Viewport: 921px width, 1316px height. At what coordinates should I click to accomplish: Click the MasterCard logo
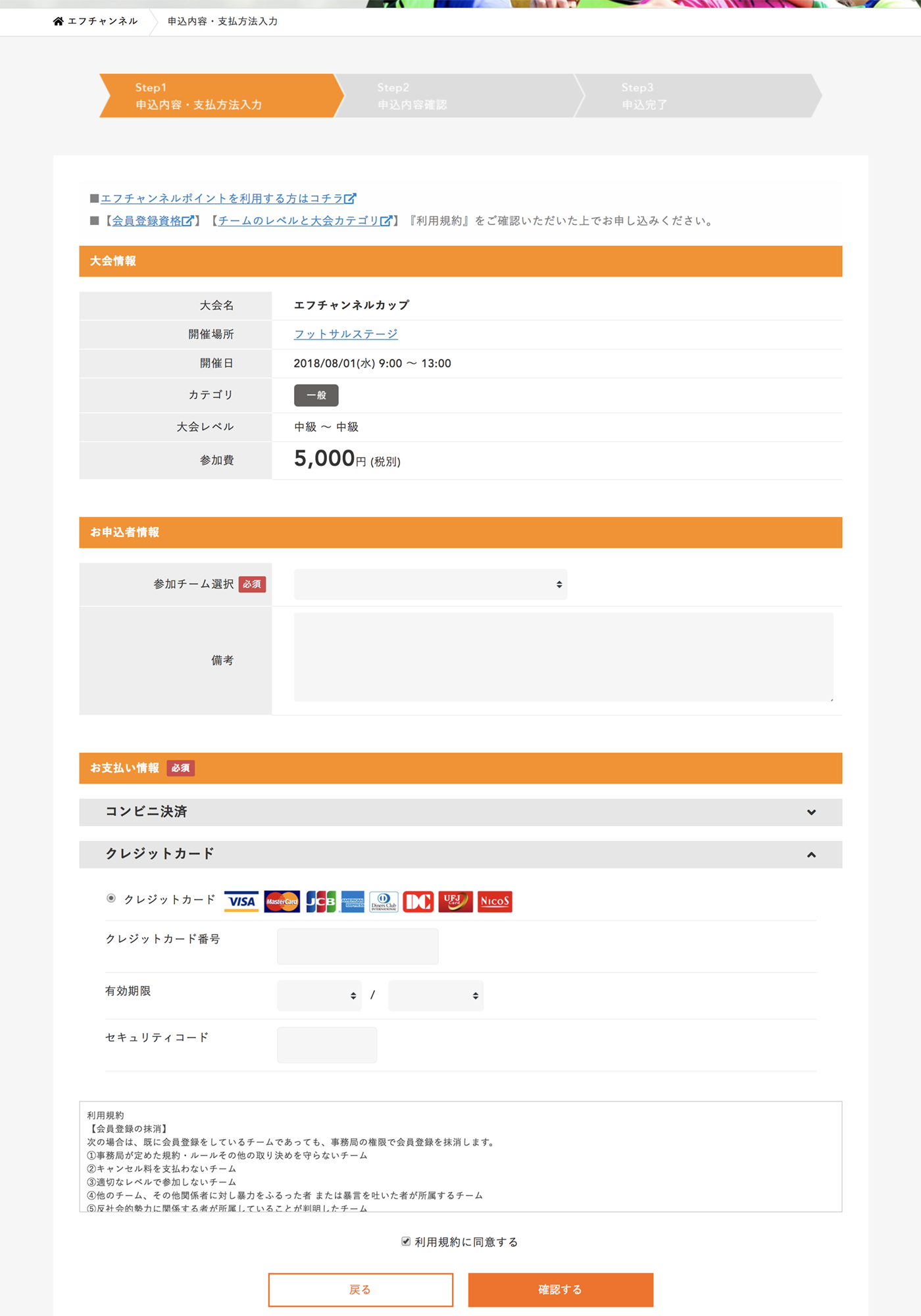tap(282, 901)
